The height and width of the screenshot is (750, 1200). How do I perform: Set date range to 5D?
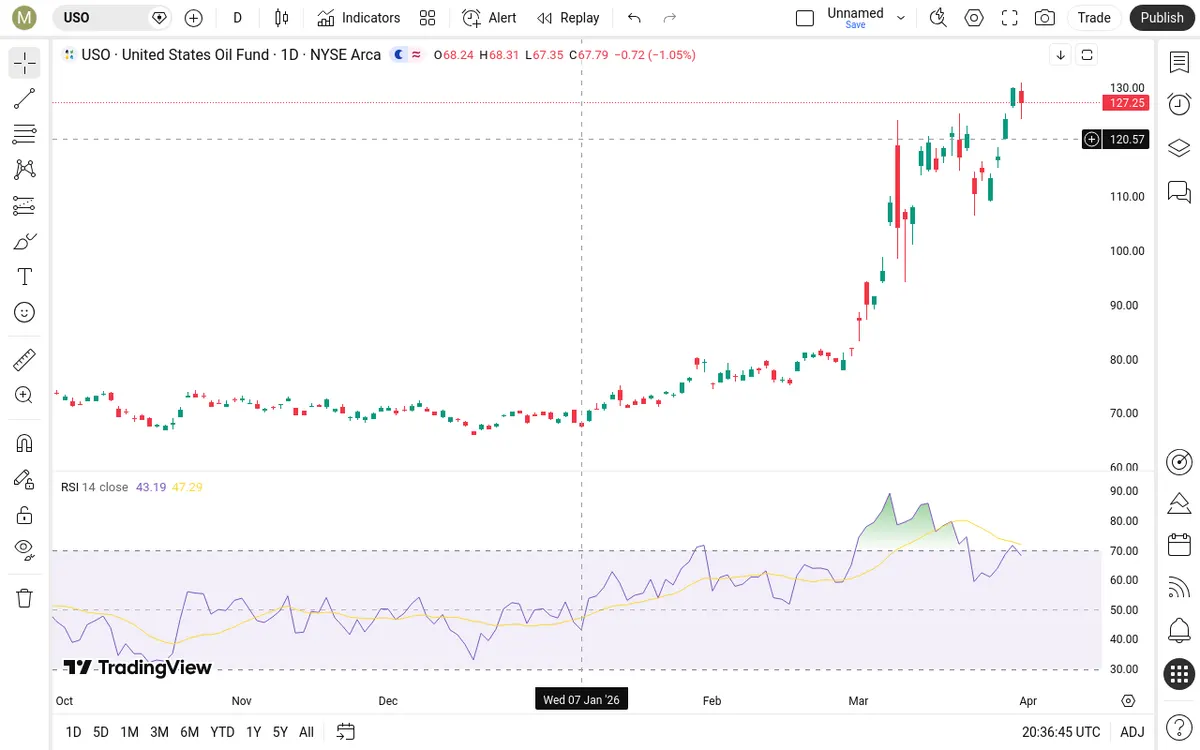(x=101, y=732)
